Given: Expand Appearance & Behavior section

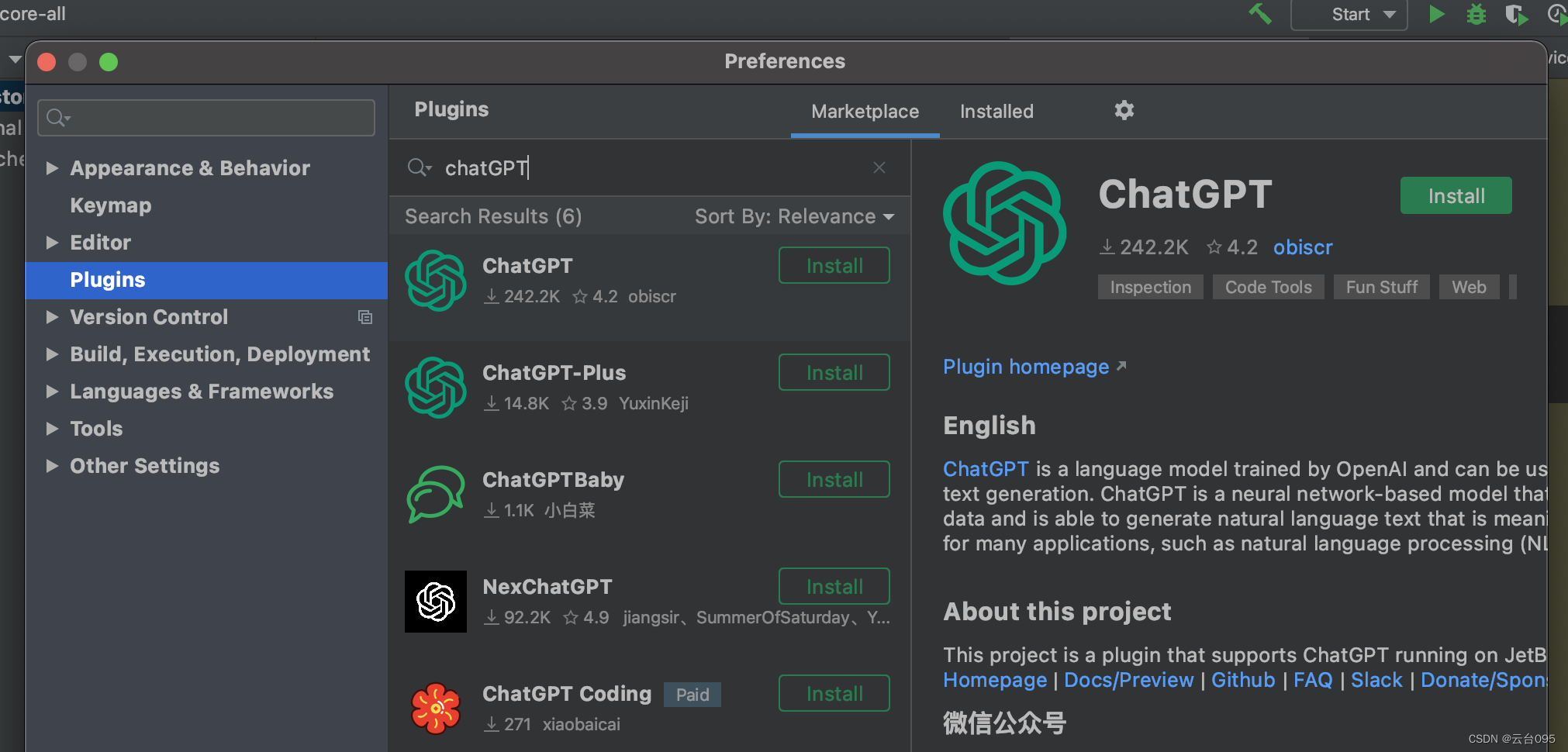Looking at the screenshot, I should pos(52,168).
